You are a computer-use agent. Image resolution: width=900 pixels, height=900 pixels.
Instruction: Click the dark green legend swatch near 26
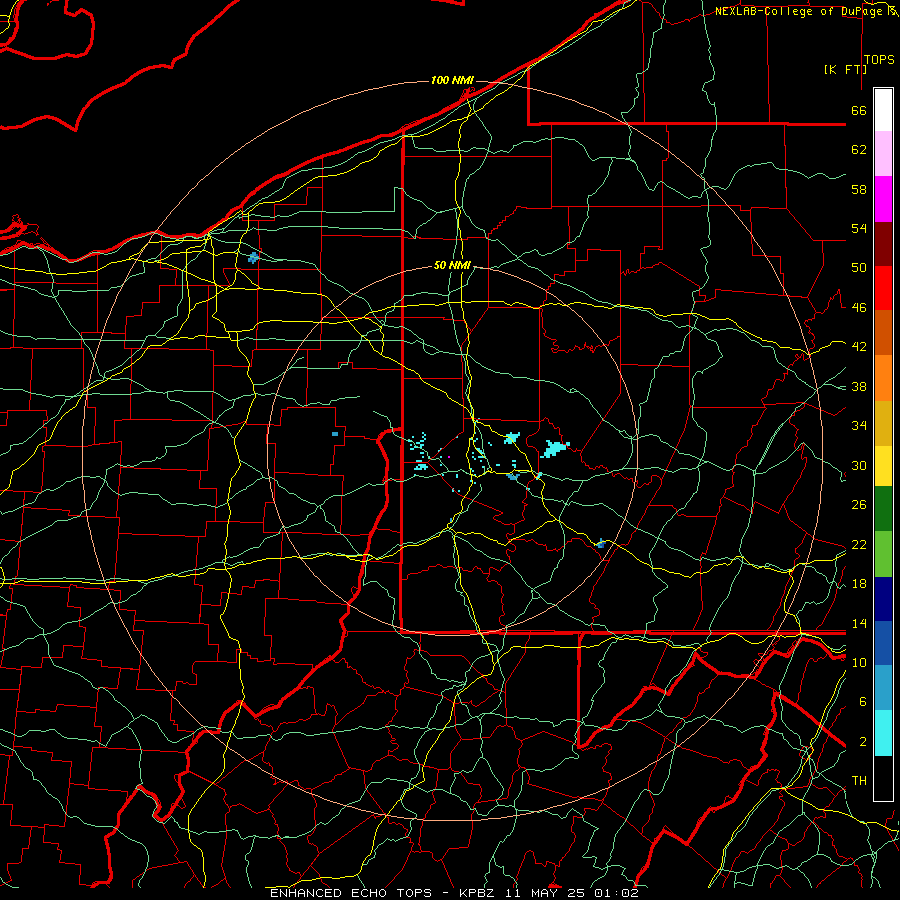[x=883, y=509]
